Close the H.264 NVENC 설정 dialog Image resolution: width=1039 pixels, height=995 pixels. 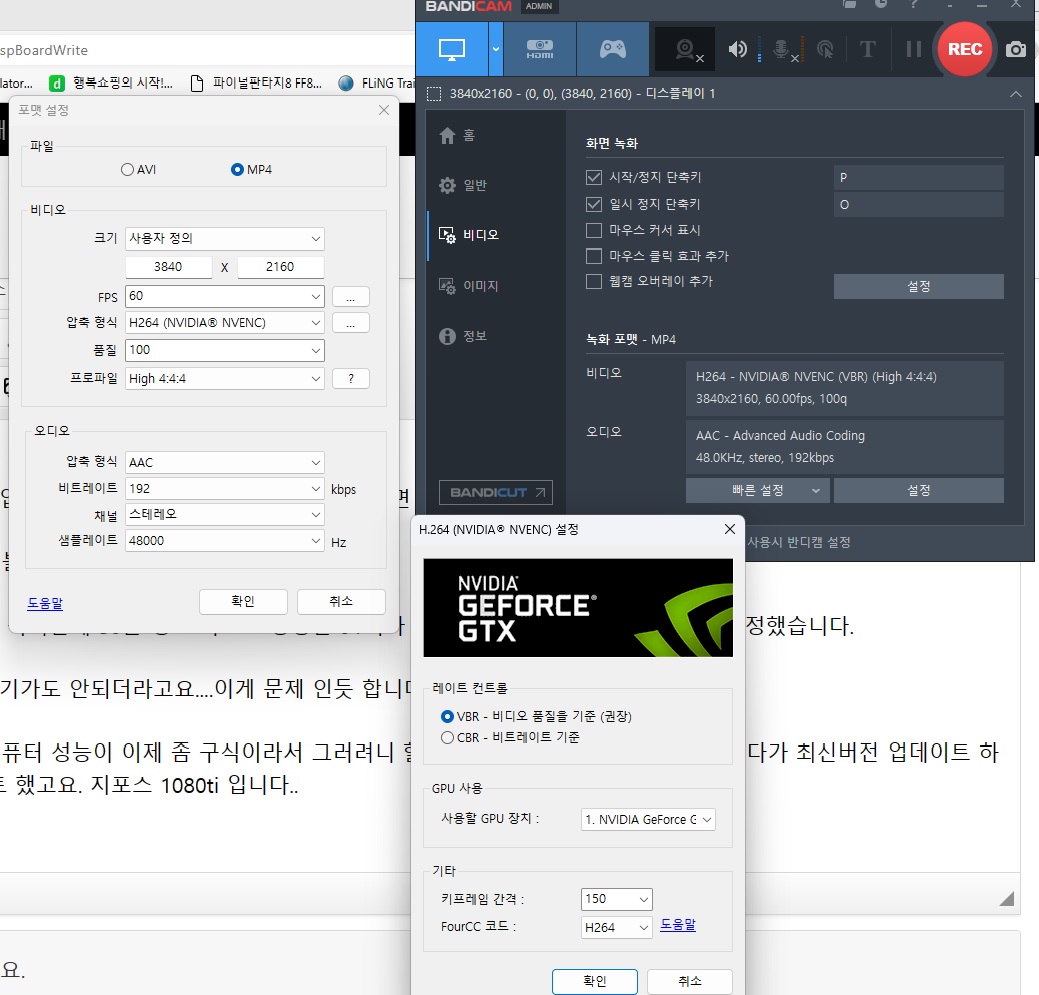point(730,529)
